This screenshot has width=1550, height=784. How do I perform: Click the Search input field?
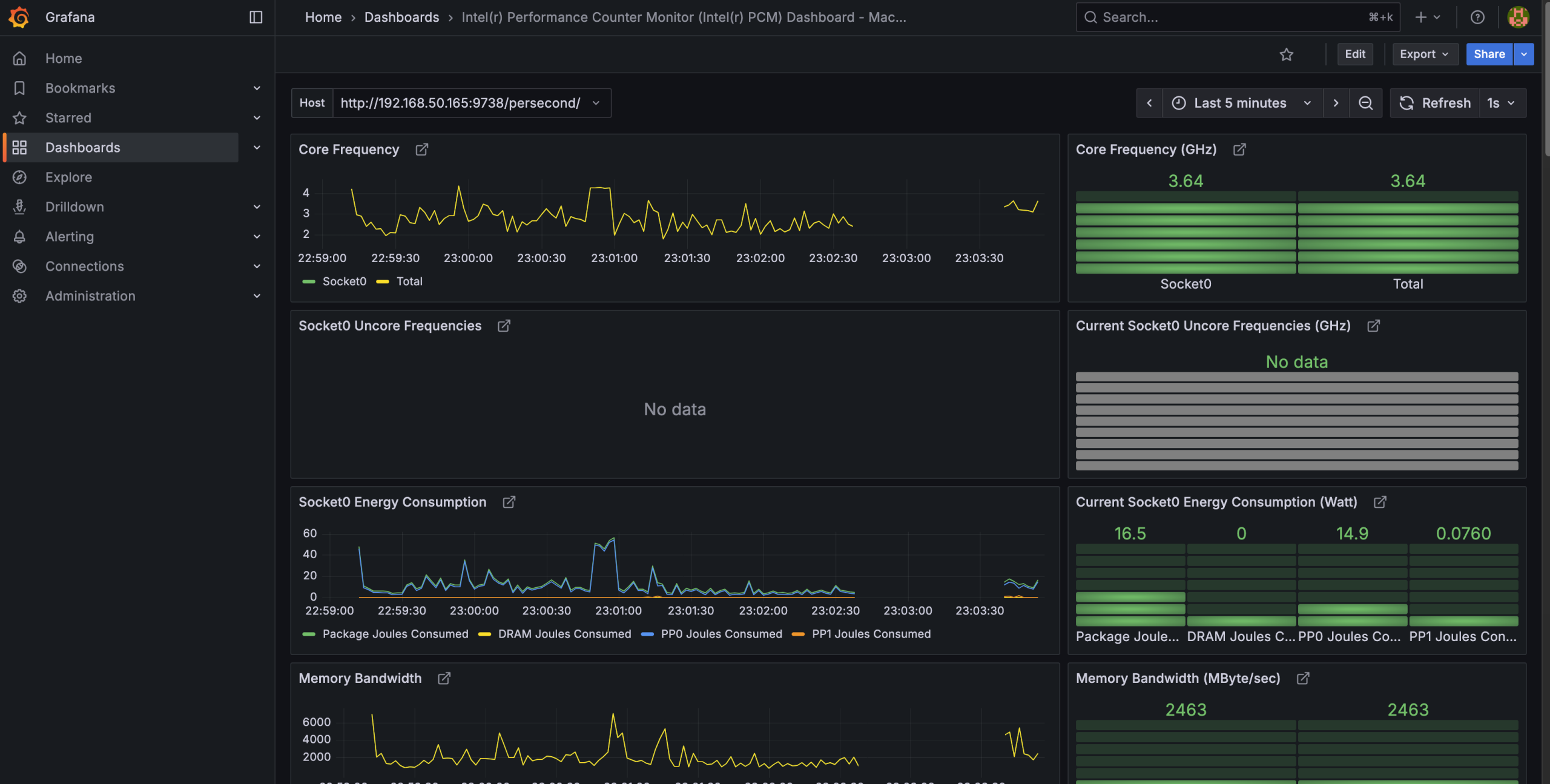click(x=1238, y=17)
